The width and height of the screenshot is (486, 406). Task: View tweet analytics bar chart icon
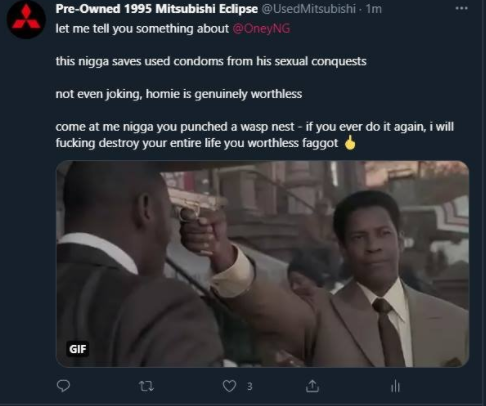(x=395, y=386)
